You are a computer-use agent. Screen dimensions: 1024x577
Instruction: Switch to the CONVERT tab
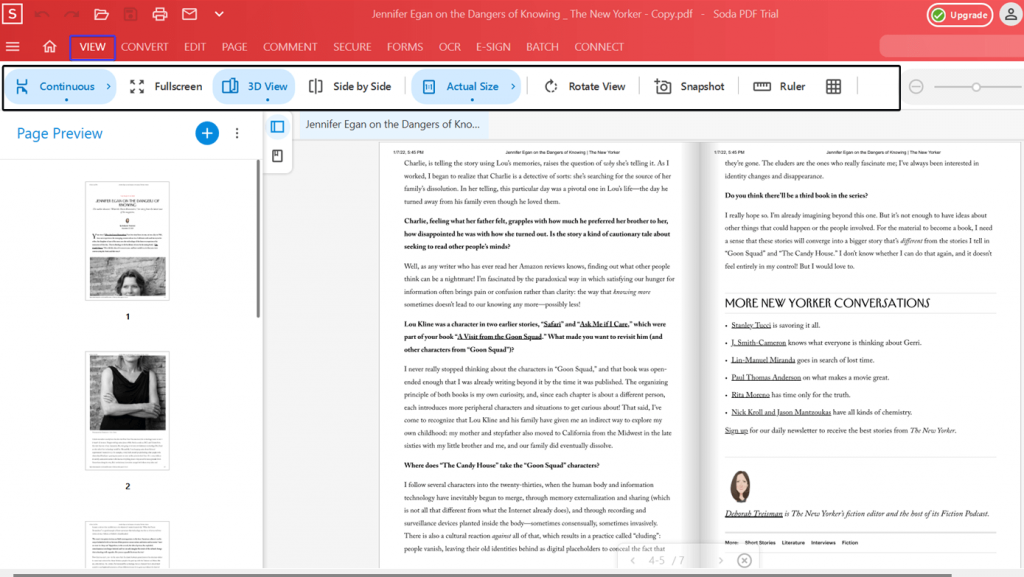(144, 47)
